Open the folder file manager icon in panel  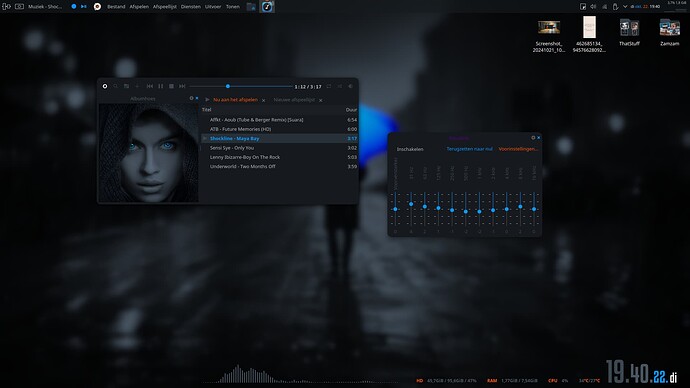click(x=251, y=7)
